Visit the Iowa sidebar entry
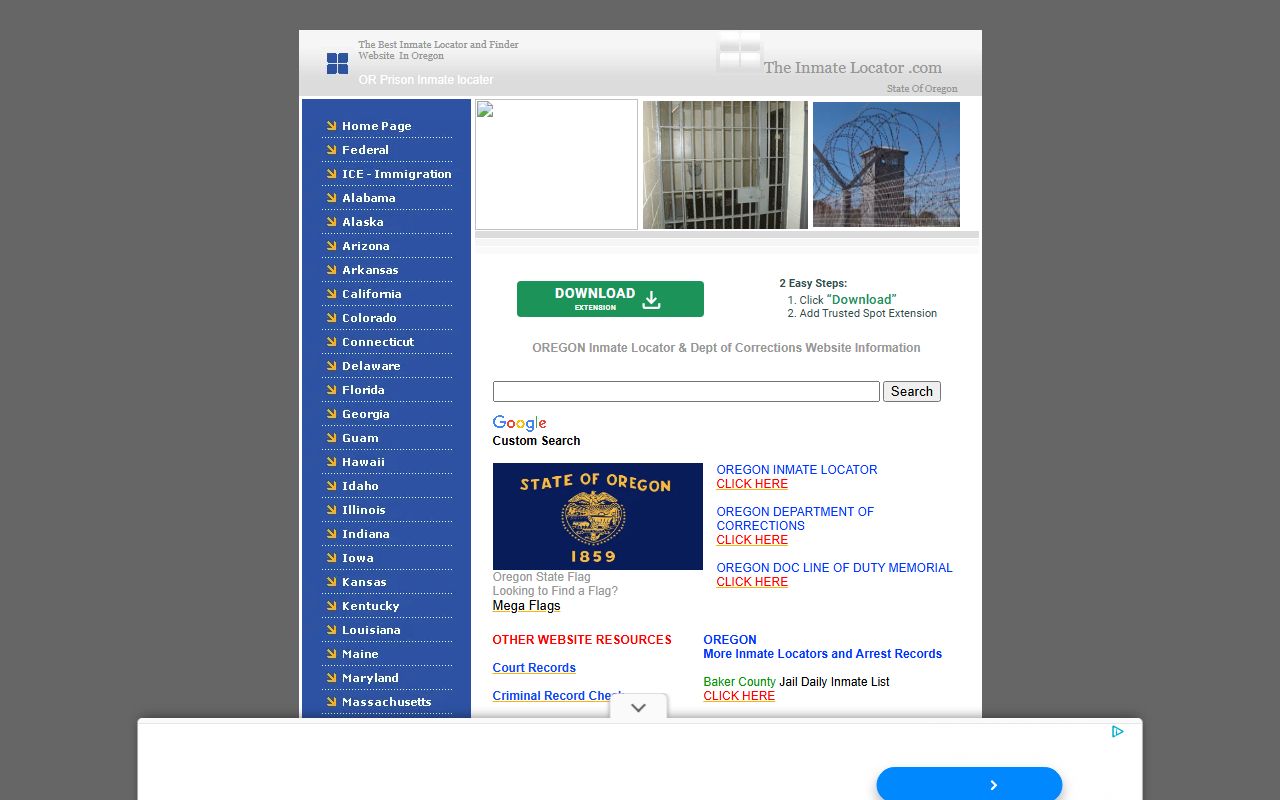1280x800 pixels. [x=357, y=558]
